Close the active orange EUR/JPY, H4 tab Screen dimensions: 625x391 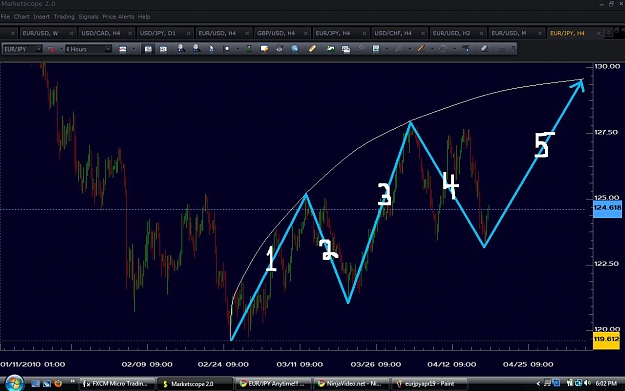click(598, 33)
